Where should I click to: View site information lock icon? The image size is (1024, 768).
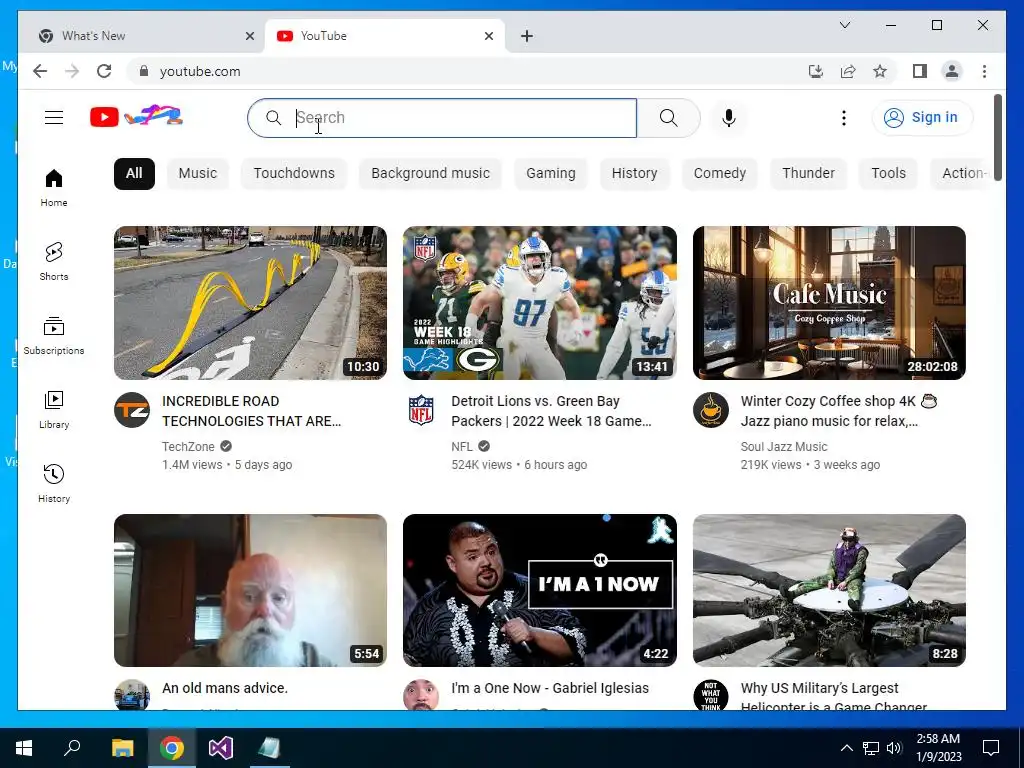[144, 71]
